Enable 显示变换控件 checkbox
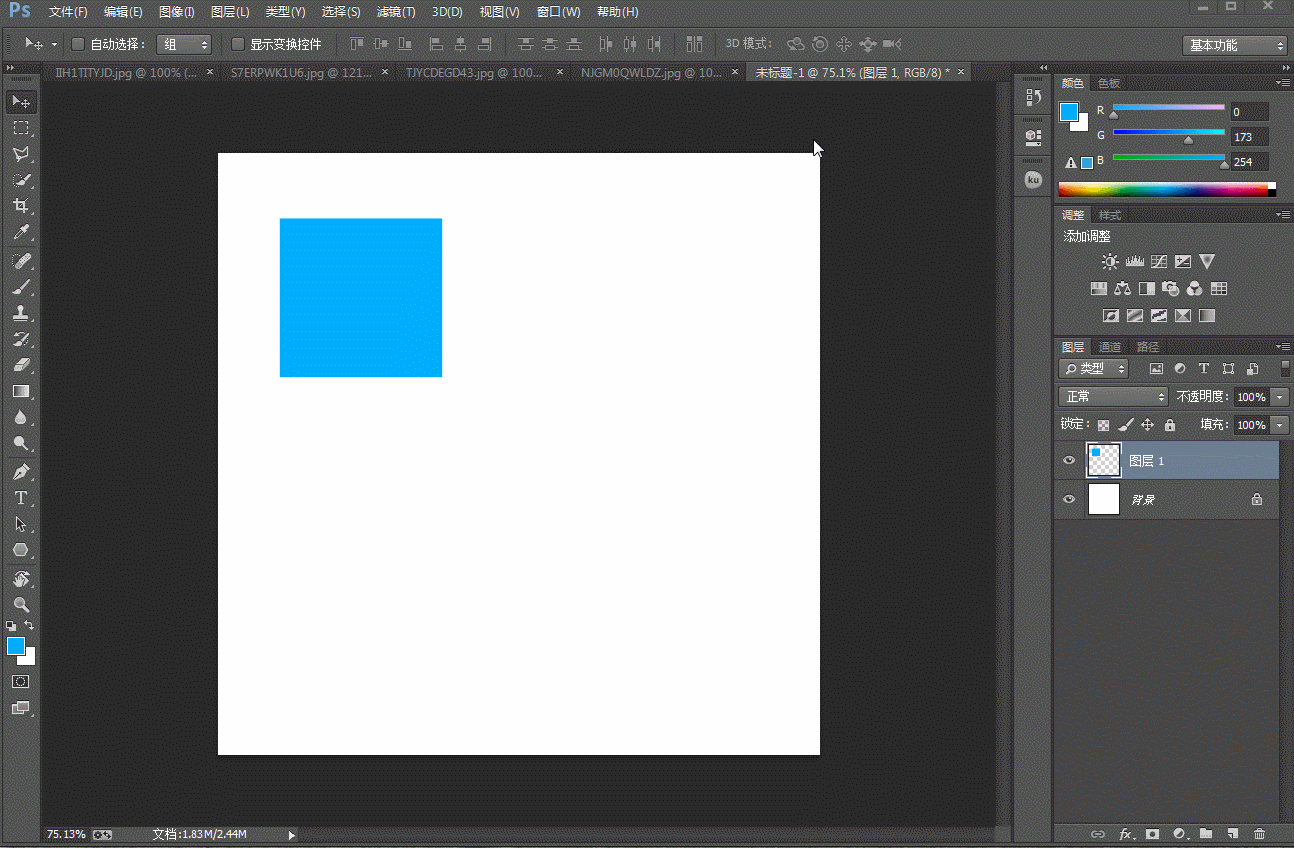 [238, 44]
